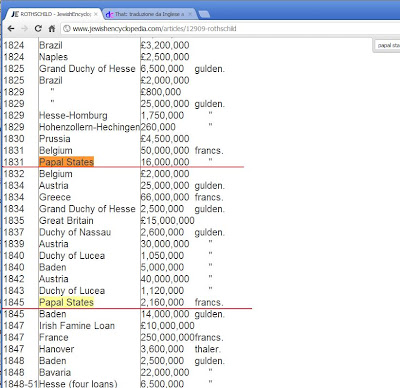Click 'Hanover' country cell
Viewport: 400px width, 388px height.
[57, 349]
